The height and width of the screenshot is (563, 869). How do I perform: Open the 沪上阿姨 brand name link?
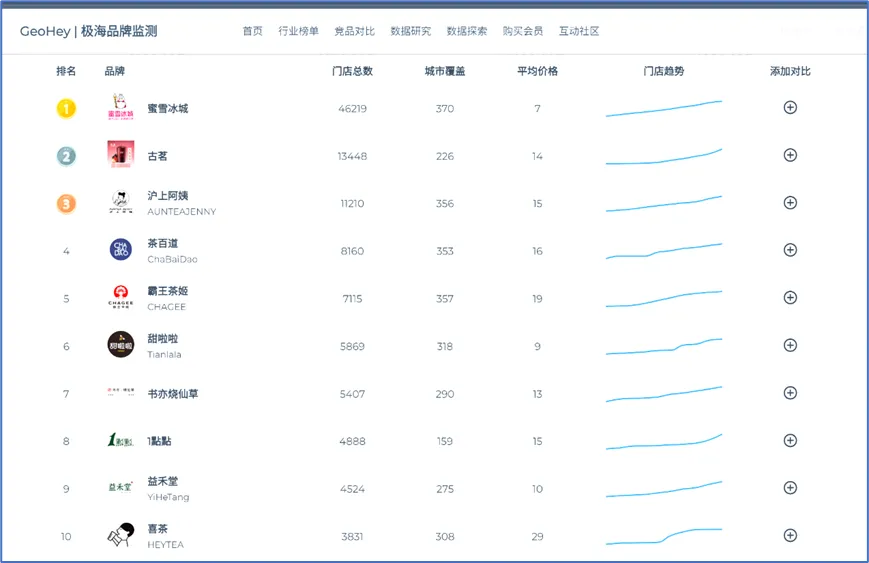point(168,196)
